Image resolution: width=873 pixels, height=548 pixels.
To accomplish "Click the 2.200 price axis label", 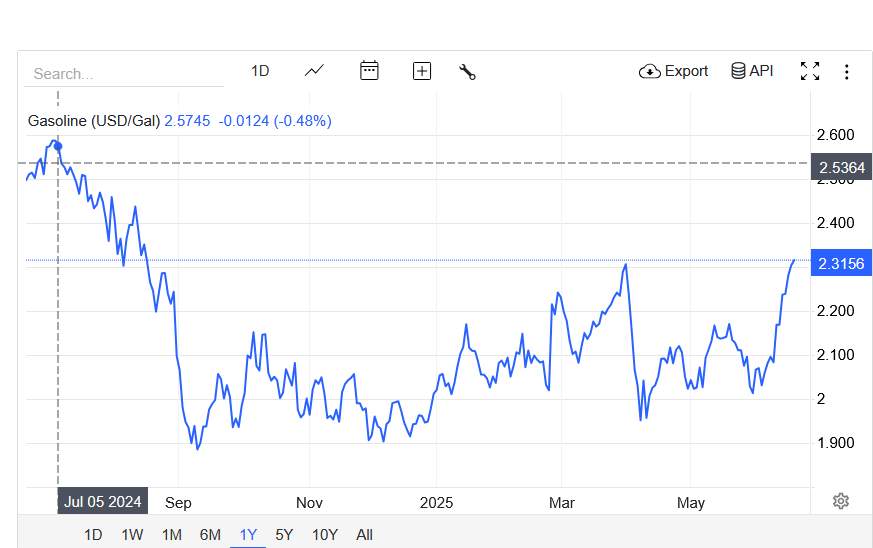I will coord(835,311).
